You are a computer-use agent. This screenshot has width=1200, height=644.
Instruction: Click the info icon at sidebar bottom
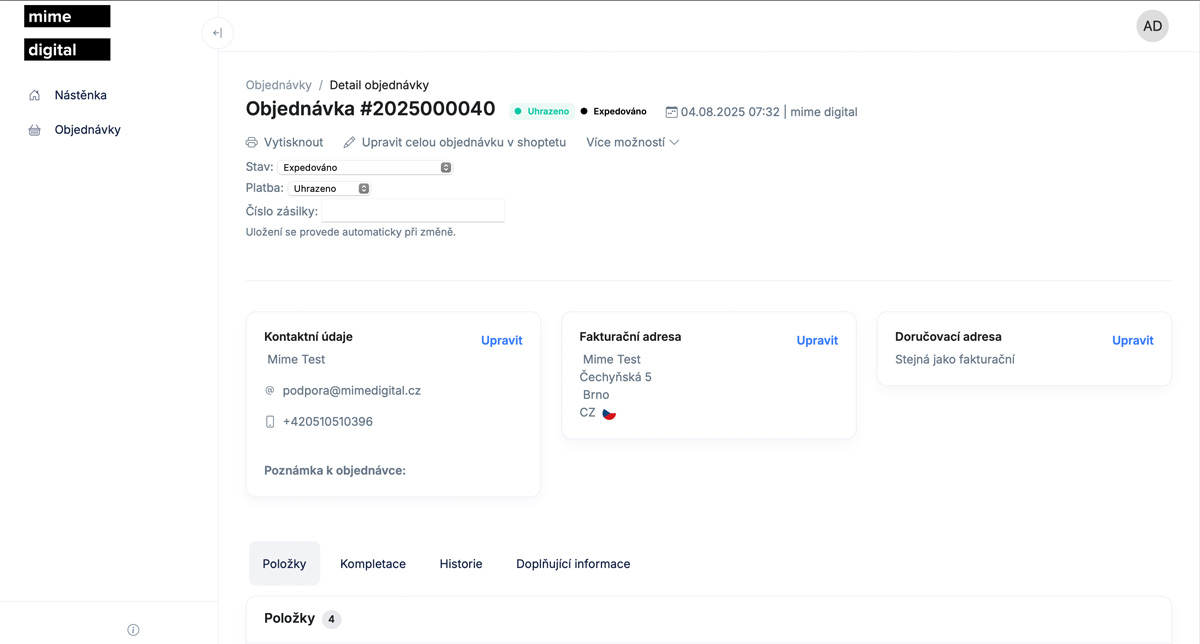(133, 630)
